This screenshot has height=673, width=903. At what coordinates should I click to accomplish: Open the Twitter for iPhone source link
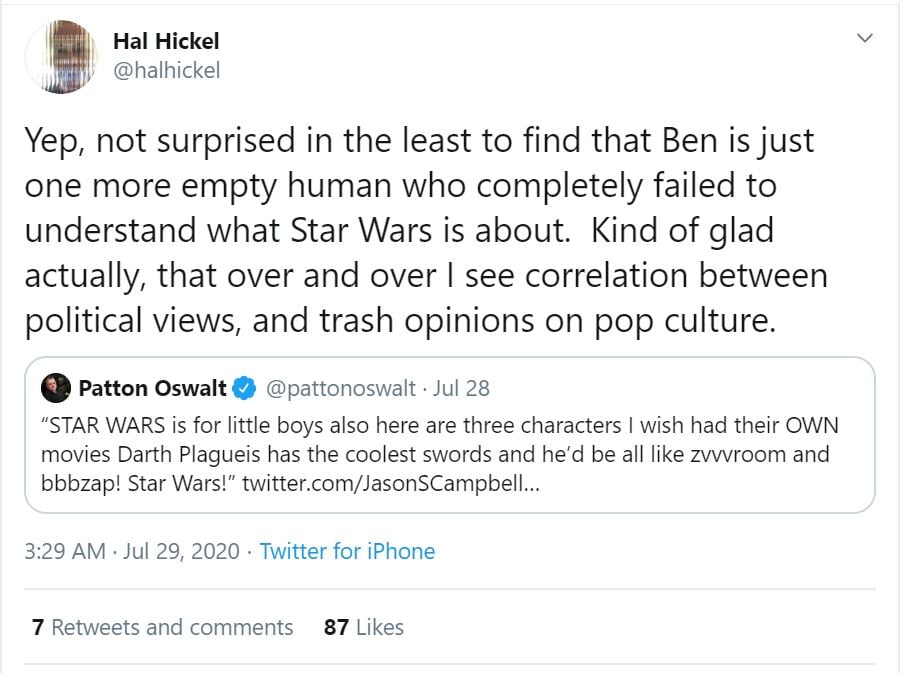point(347,551)
